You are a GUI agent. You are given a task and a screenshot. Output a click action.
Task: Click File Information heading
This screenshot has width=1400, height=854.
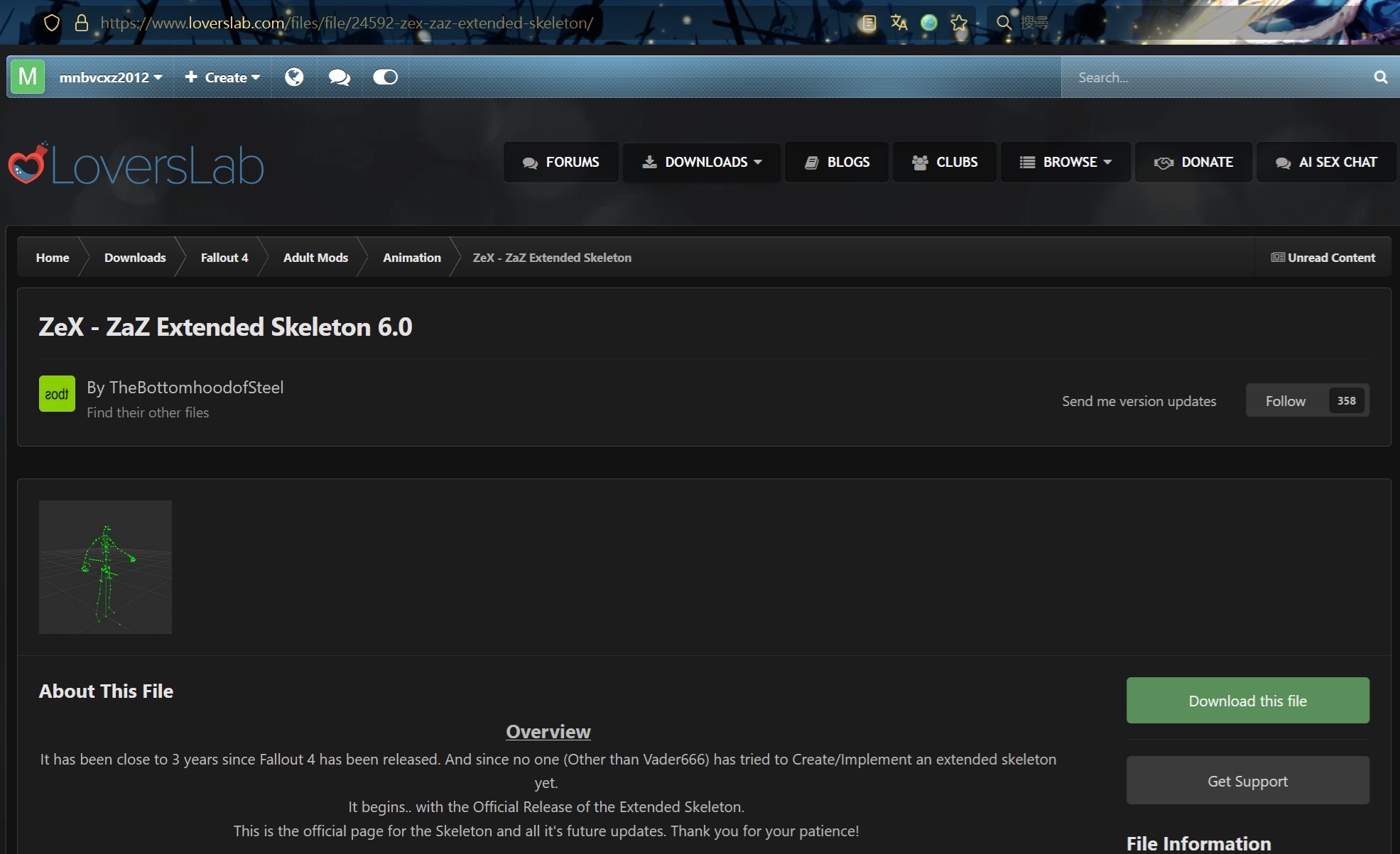point(1199,843)
